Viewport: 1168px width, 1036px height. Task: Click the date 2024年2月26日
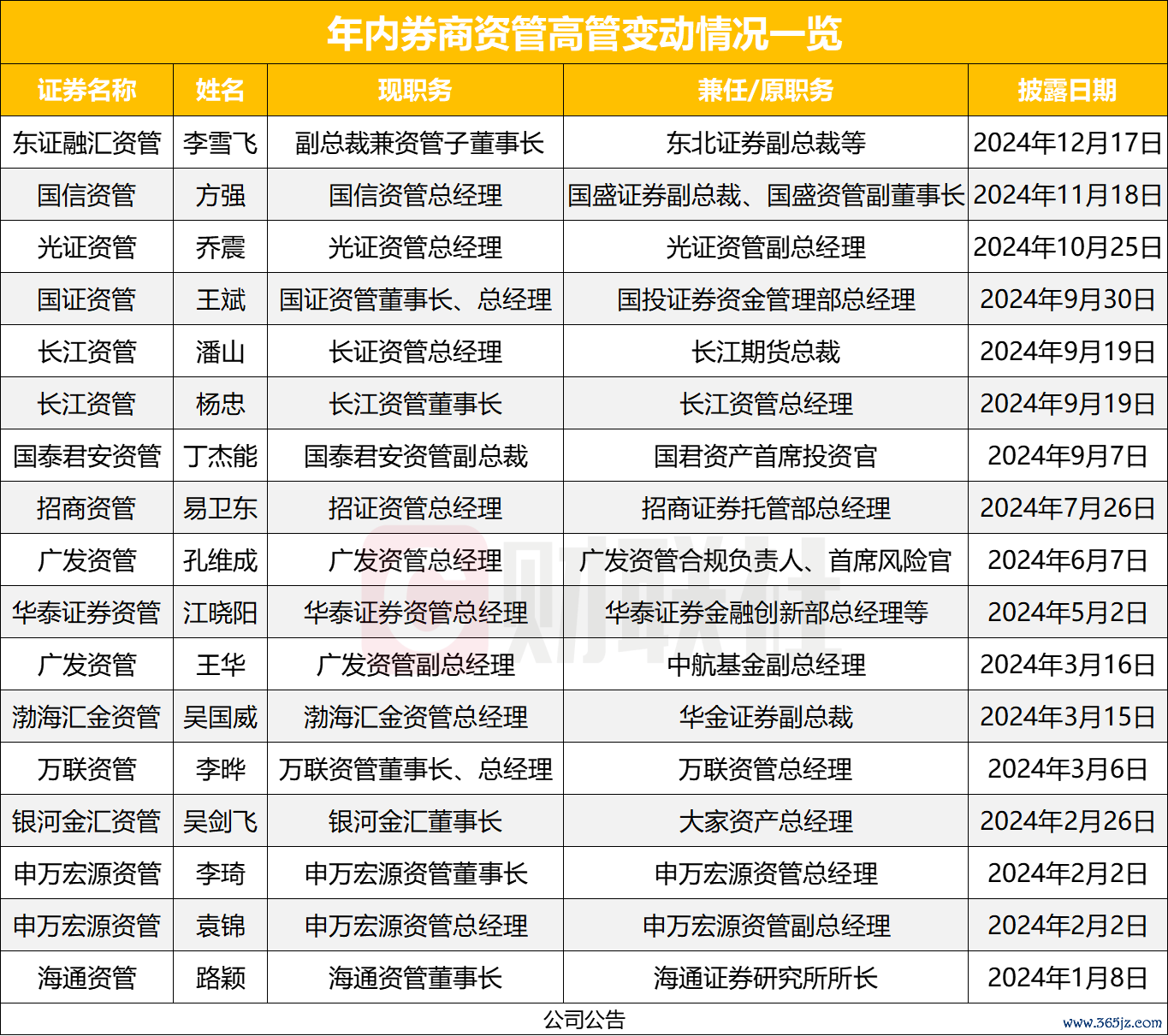point(1067,821)
